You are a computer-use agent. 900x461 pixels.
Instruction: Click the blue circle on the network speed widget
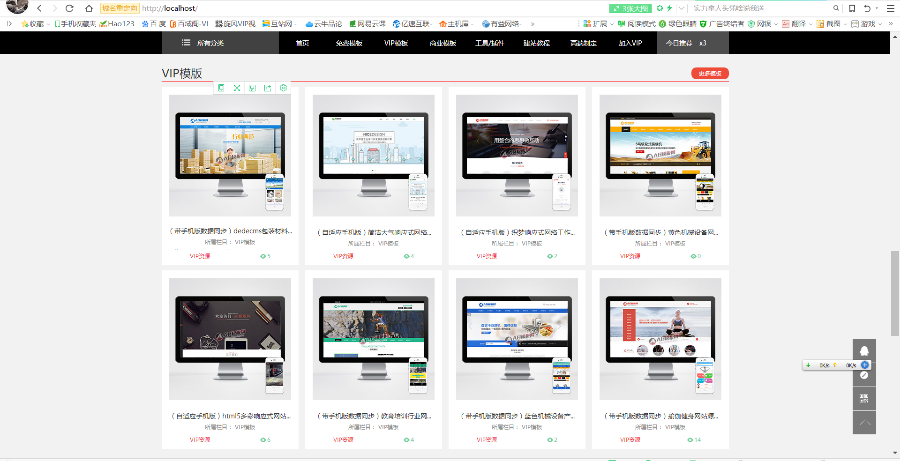click(x=865, y=365)
